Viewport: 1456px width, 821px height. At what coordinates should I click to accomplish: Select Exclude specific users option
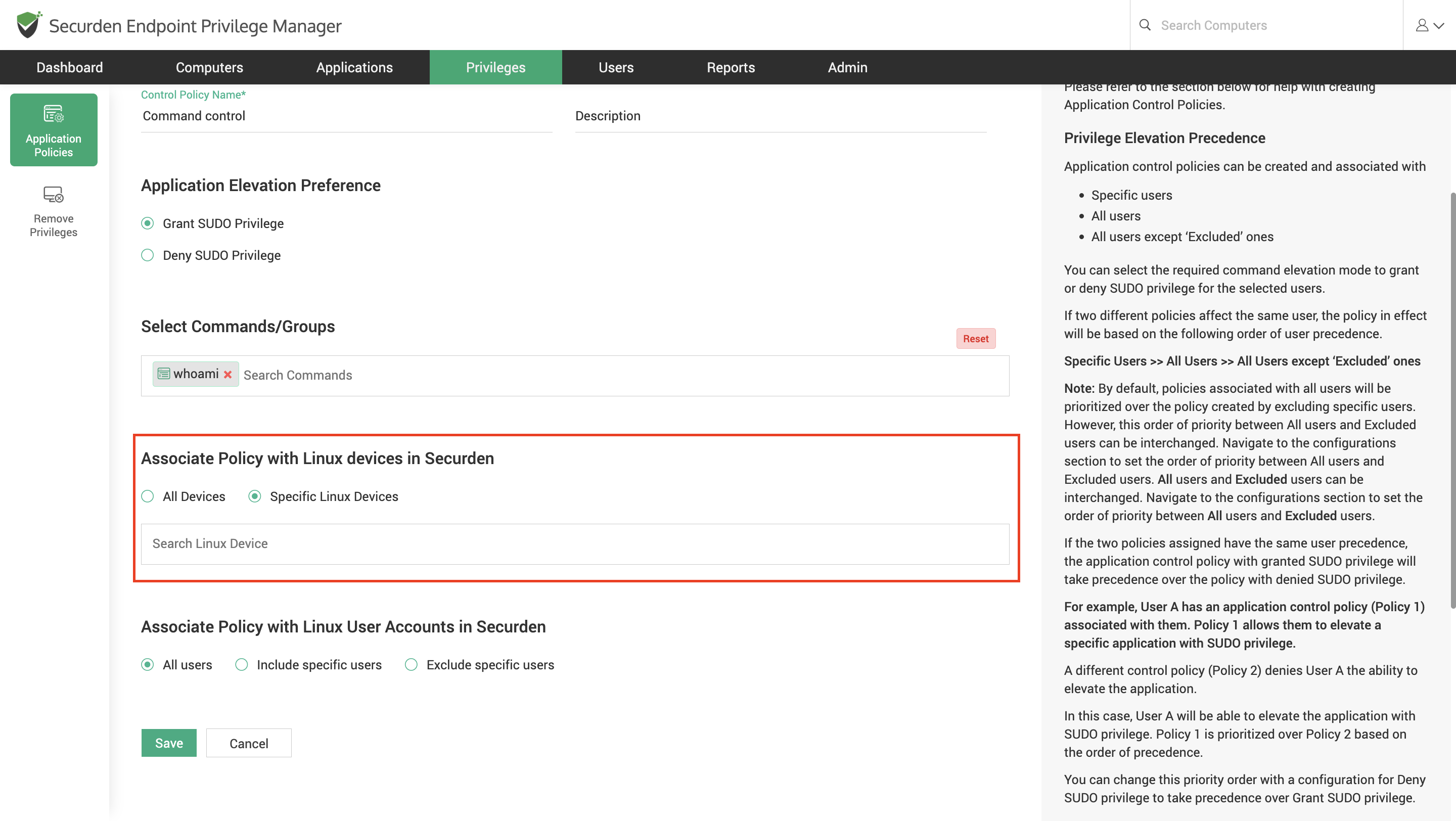coord(412,664)
